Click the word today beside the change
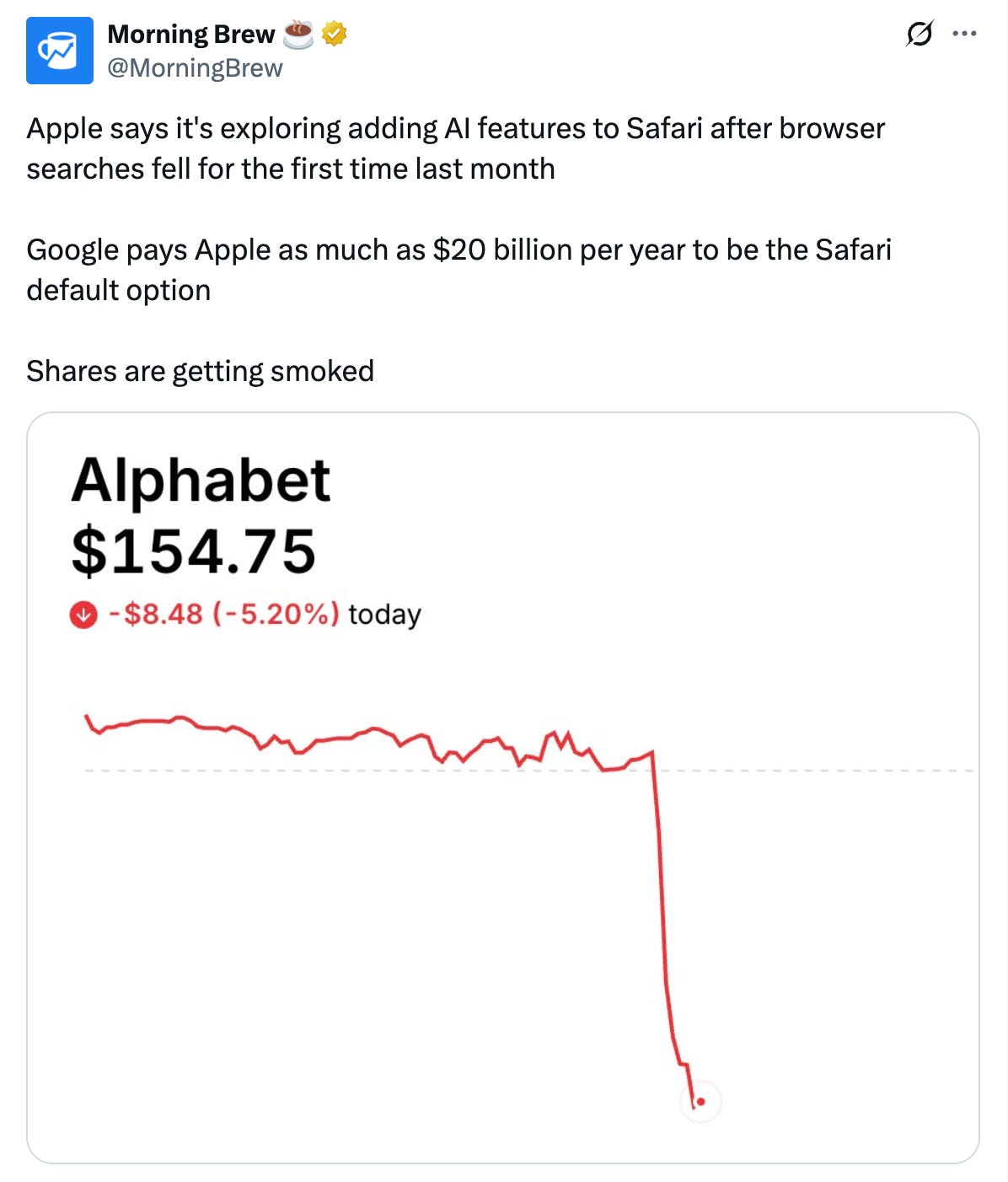 click(384, 615)
